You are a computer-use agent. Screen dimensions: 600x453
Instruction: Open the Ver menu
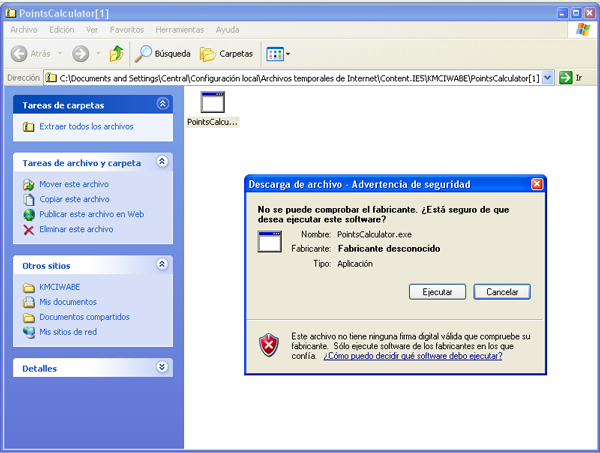pyautogui.click(x=92, y=30)
